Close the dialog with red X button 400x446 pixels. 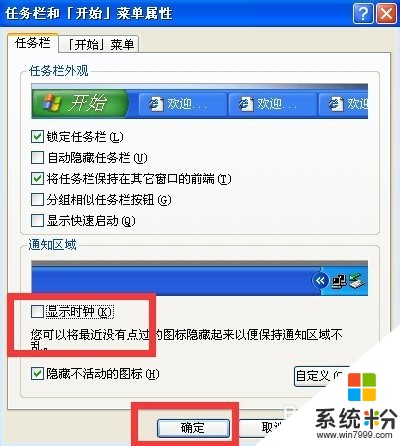coord(386,14)
